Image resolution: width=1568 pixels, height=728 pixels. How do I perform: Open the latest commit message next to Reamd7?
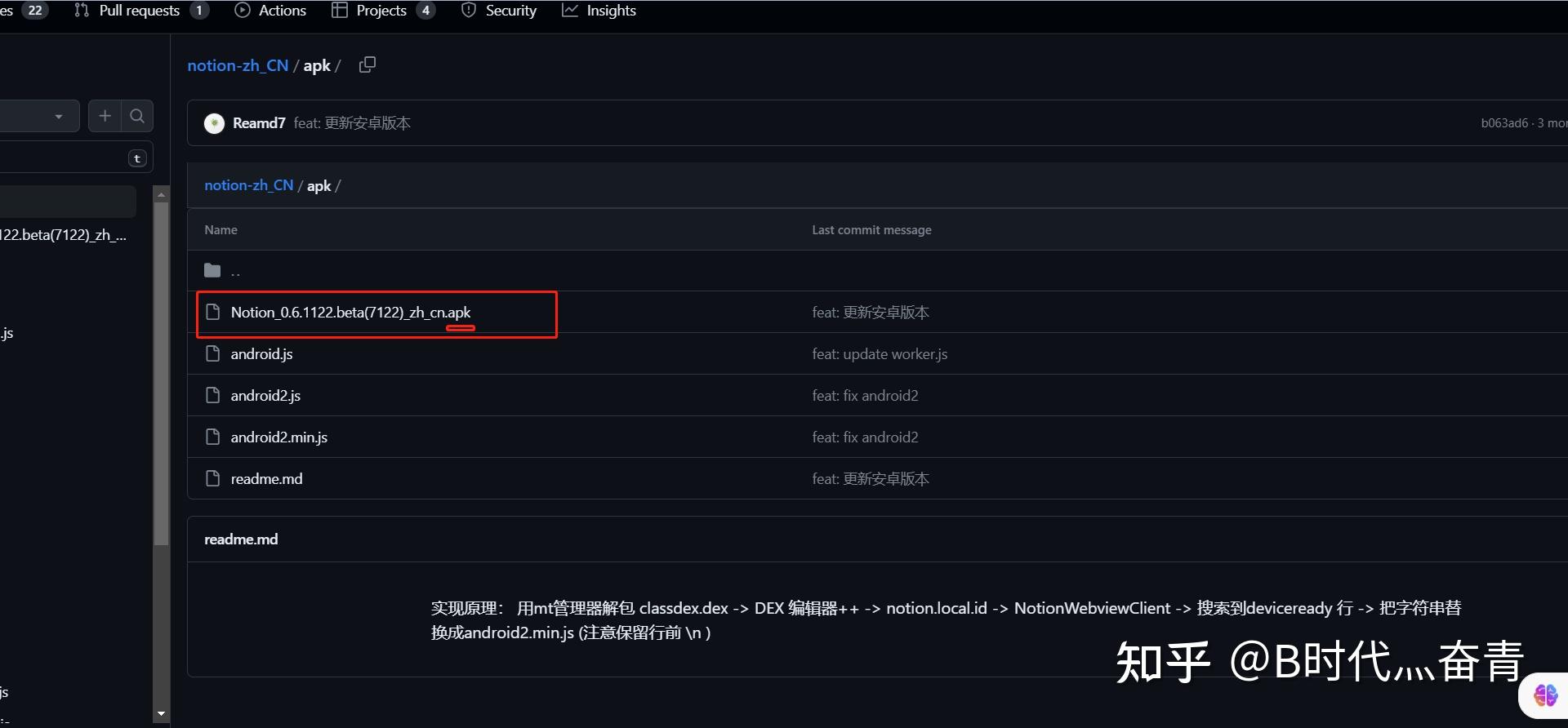pyautogui.click(x=352, y=123)
